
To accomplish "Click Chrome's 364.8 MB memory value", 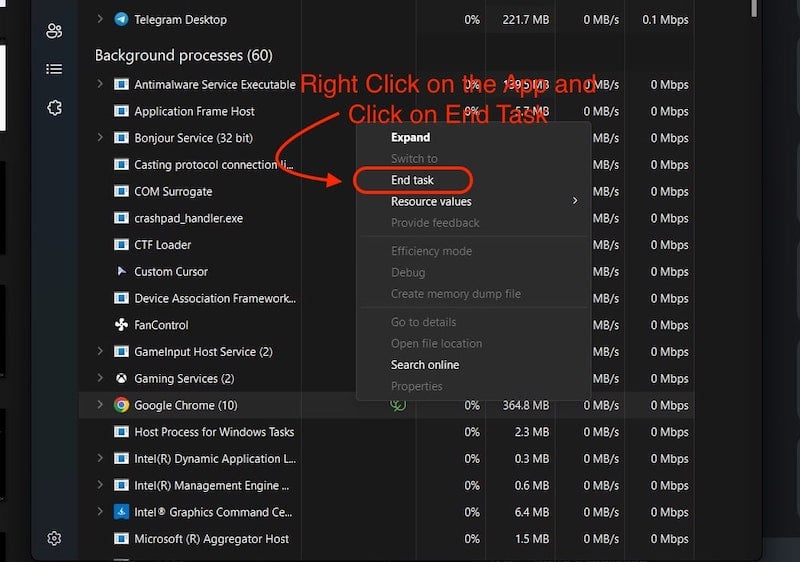I will [x=526, y=405].
